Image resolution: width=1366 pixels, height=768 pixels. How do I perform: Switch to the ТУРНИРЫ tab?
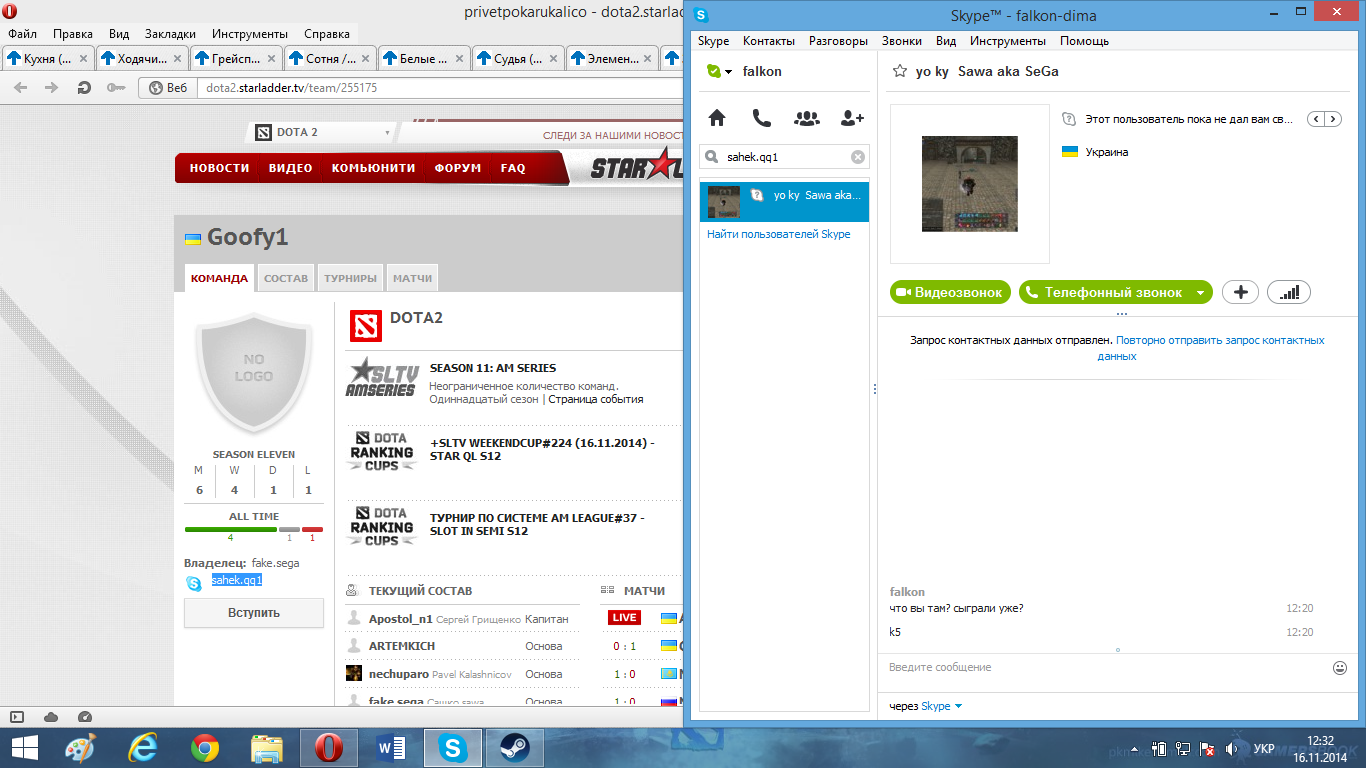[350, 278]
